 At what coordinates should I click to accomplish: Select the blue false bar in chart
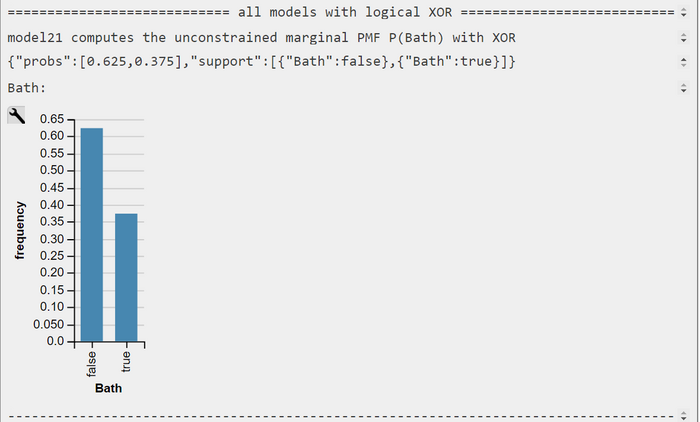point(92,235)
